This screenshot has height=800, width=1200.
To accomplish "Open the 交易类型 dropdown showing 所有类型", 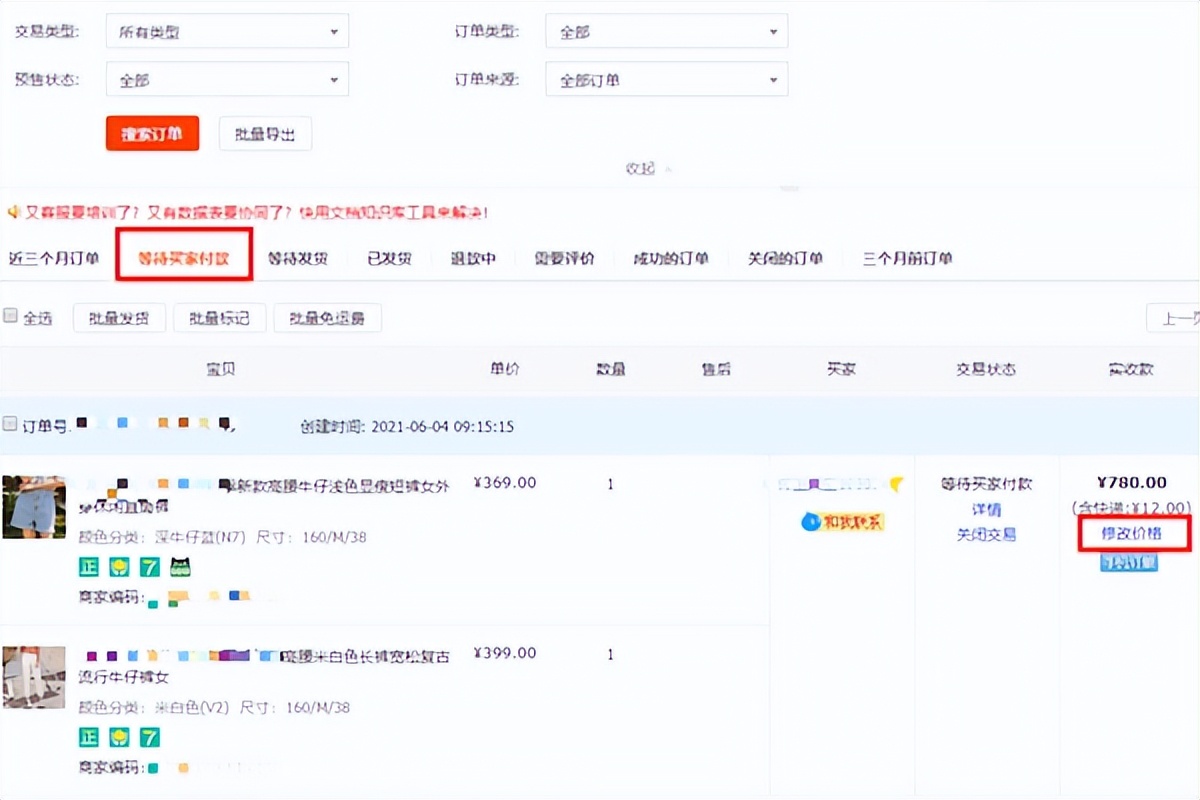I will tap(226, 31).
